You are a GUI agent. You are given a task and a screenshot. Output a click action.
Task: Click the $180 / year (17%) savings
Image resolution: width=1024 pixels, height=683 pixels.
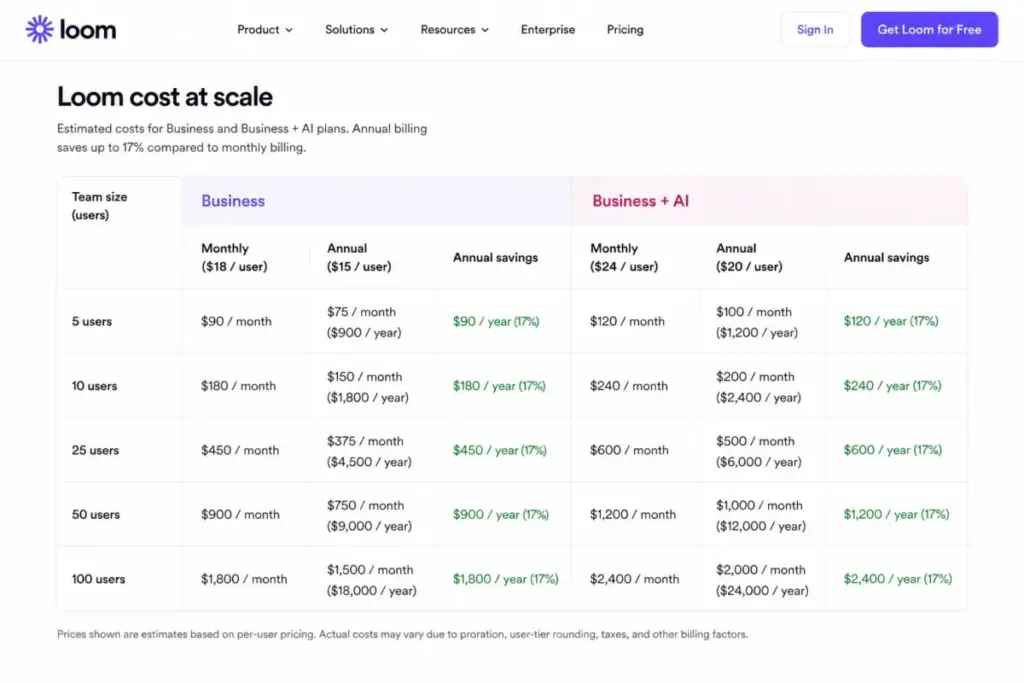point(499,386)
